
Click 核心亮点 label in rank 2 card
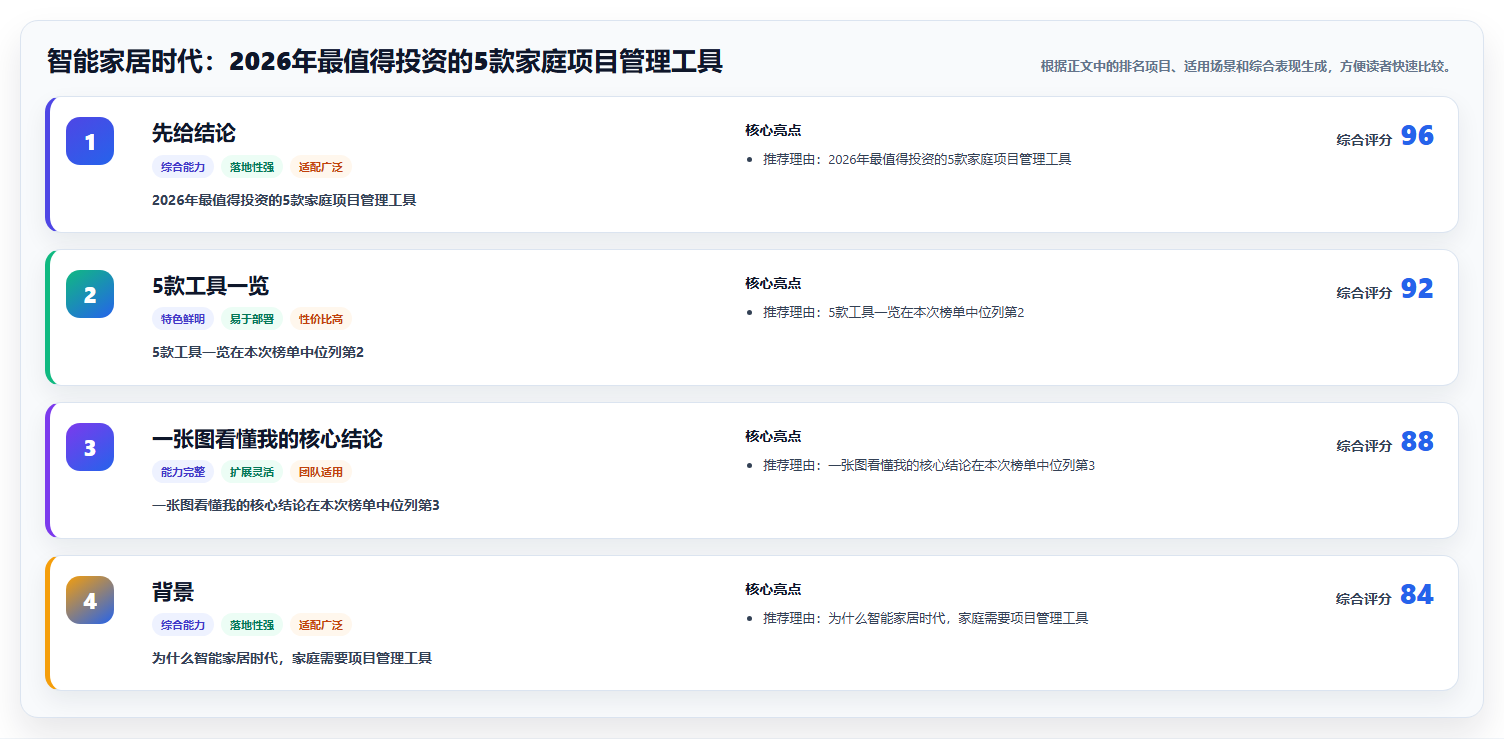pyautogui.click(x=773, y=283)
